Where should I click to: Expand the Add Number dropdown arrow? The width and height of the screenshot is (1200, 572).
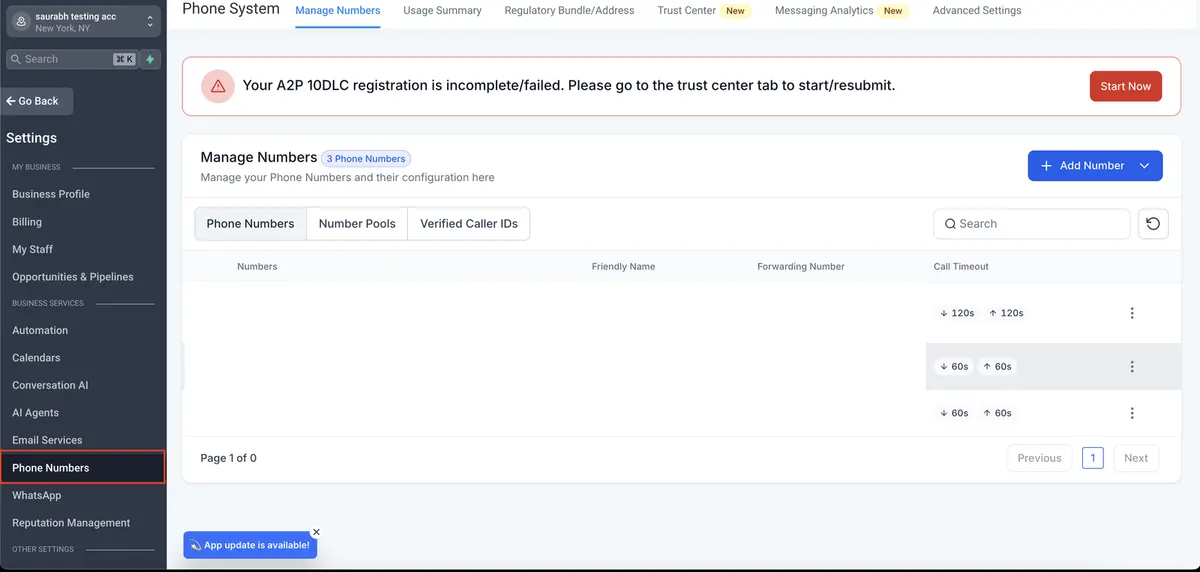click(1145, 166)
